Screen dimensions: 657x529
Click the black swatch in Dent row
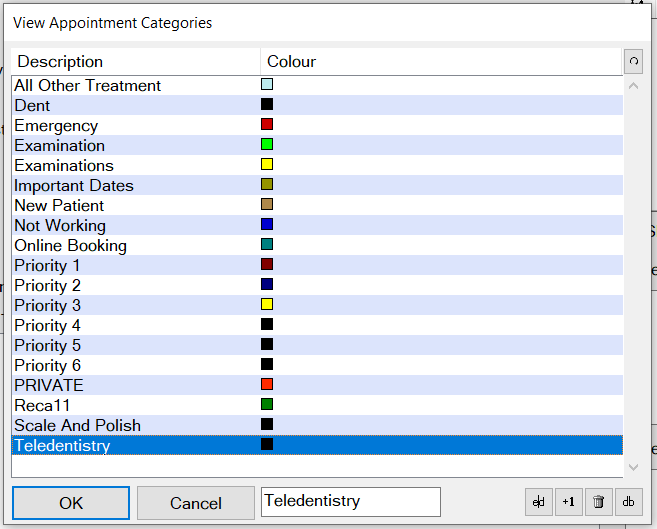coord(267,104)
